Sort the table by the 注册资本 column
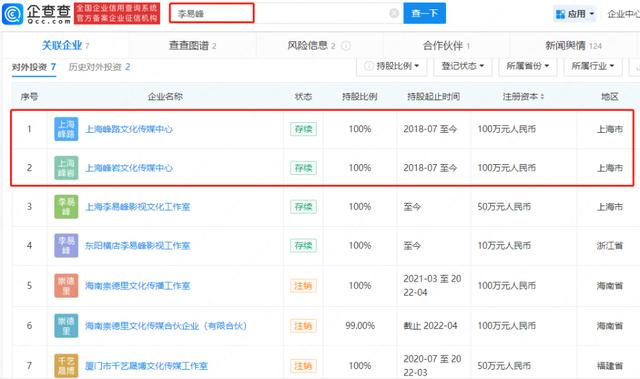Image resolution: width=640 pixels, height=379 pixels. point(523,97)
